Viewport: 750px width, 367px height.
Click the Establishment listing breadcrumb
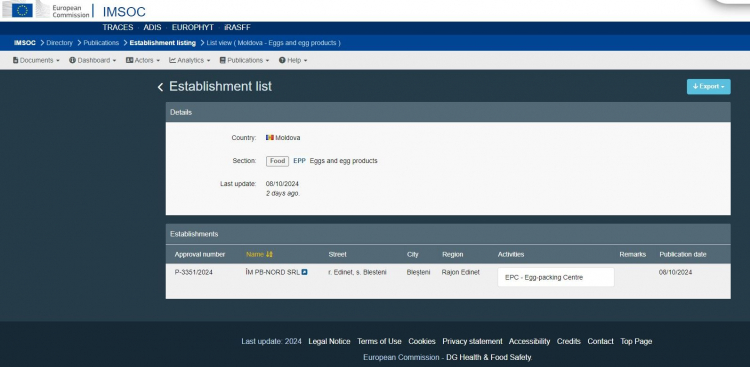click(163, 43)
